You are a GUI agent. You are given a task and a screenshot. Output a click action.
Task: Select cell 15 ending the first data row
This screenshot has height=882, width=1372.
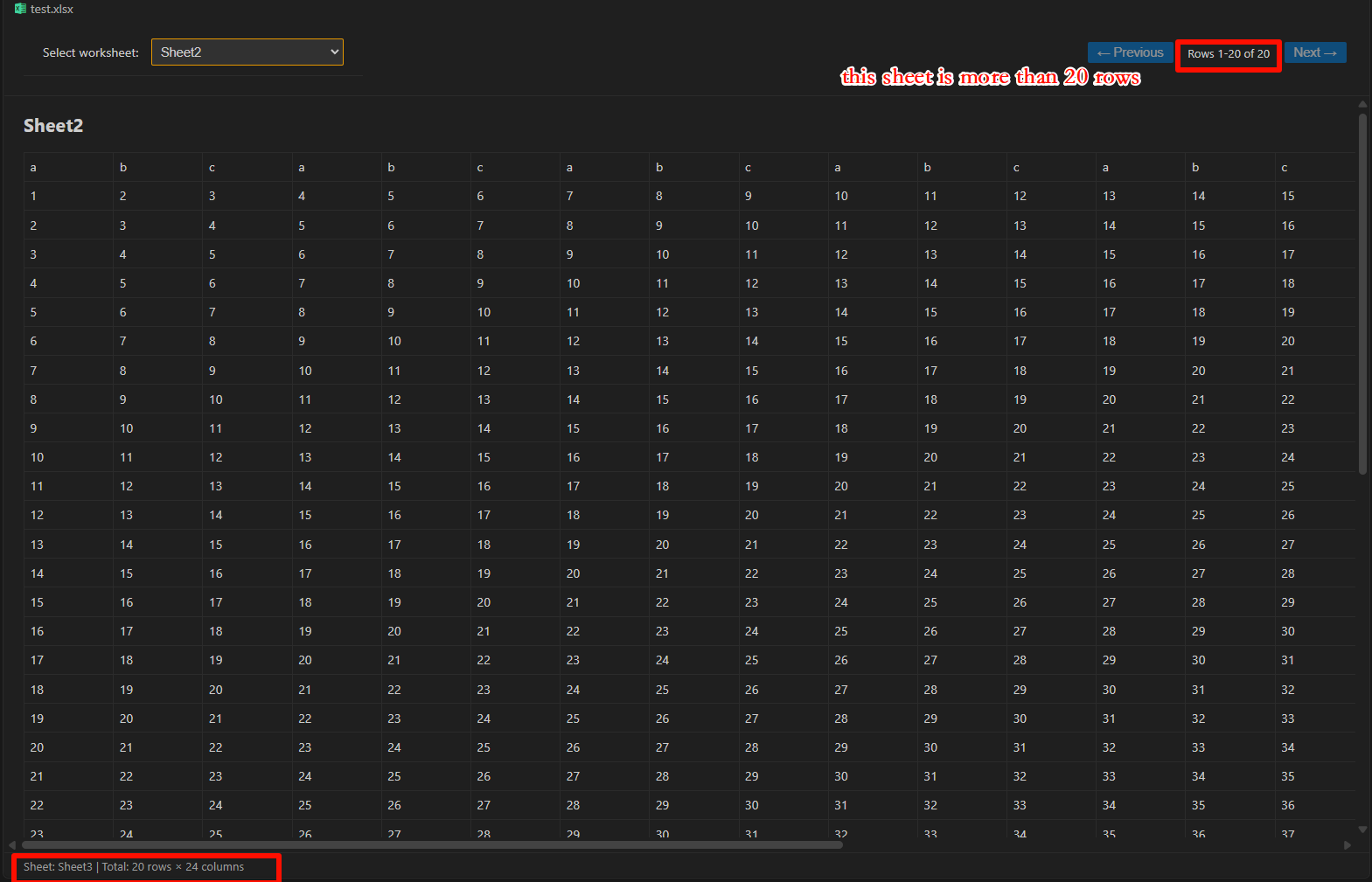[x=1287, y=197]
